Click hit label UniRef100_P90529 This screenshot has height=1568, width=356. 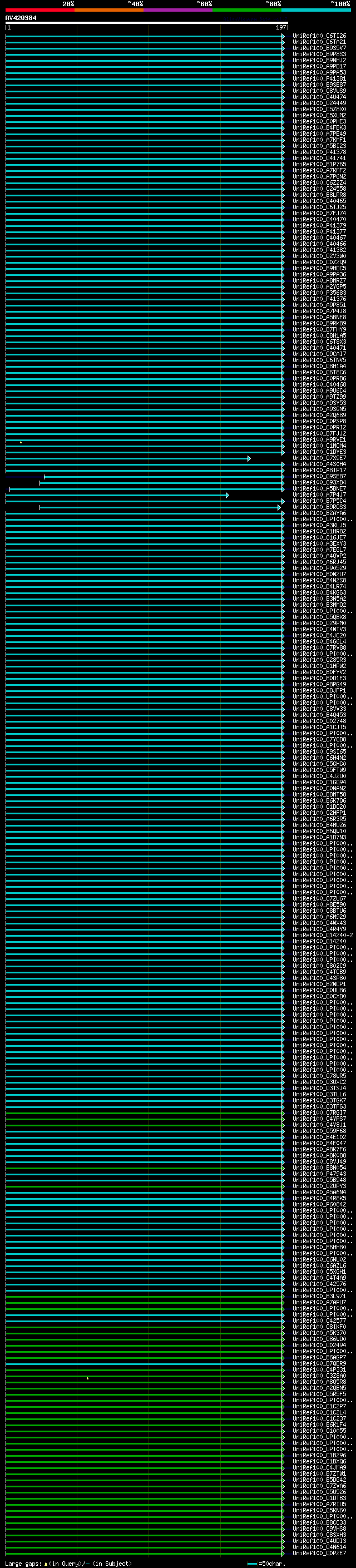tap(319, 568)
